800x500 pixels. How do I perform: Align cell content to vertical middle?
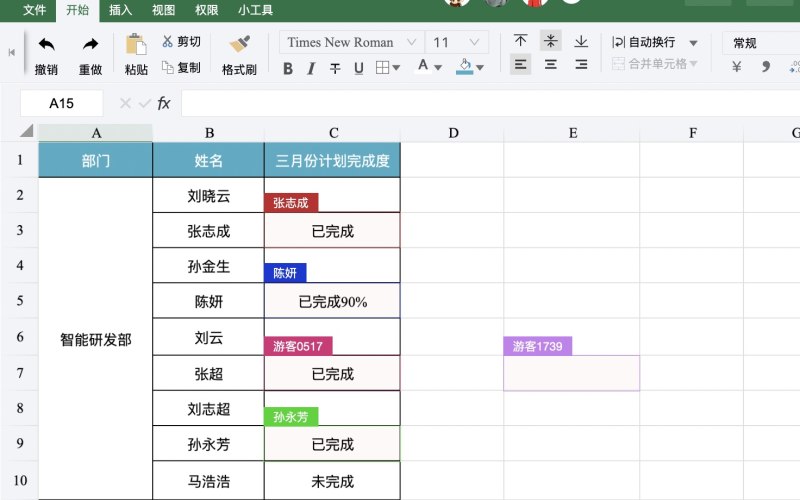coord(551,41)
